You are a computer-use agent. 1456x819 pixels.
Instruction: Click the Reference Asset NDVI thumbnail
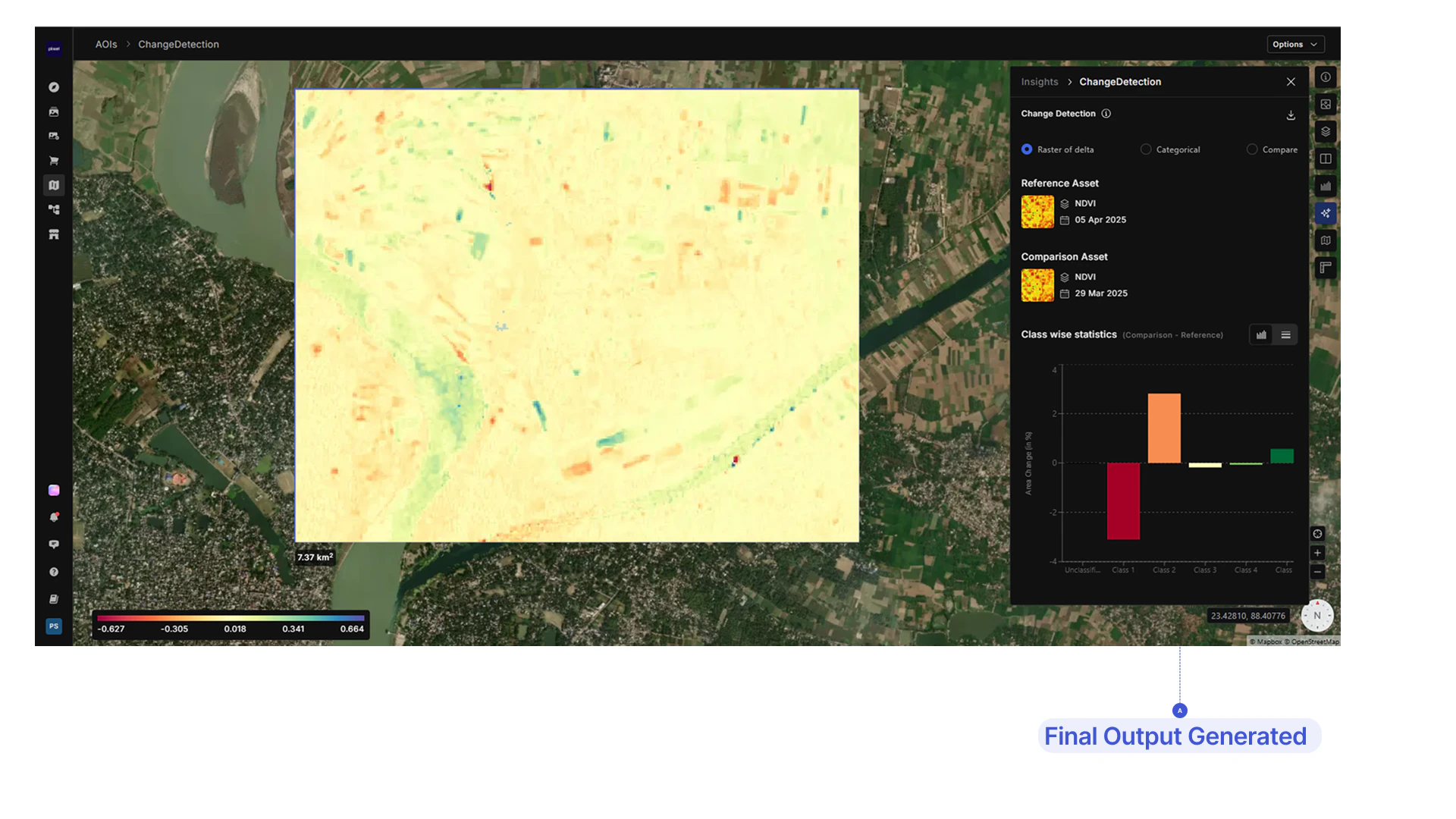1037,212
